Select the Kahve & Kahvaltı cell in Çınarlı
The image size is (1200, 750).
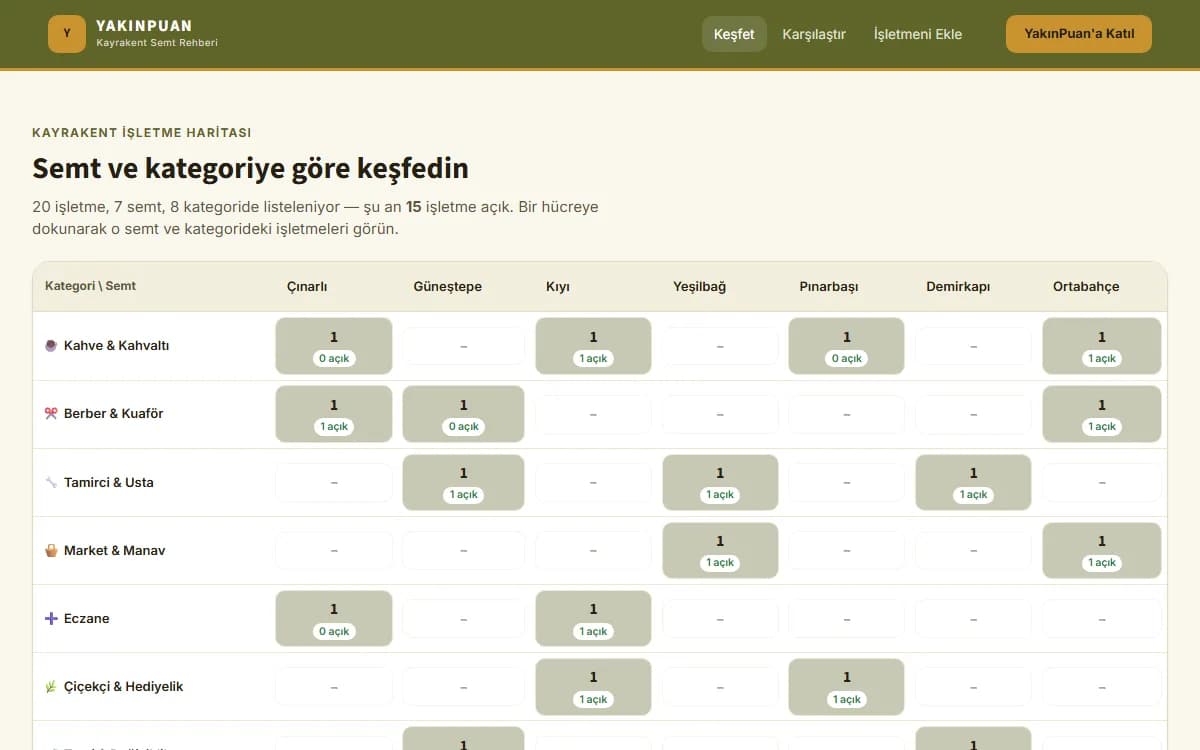point(334,346)
